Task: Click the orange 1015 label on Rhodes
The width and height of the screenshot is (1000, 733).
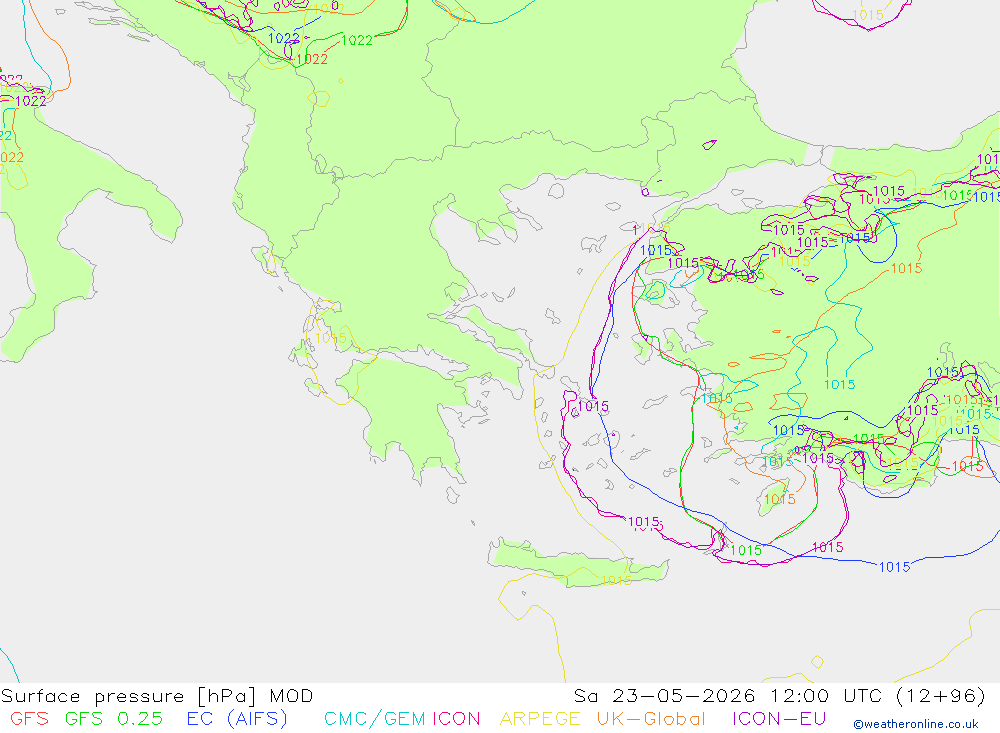Action: pyautogui.click(x=779, y=499)
